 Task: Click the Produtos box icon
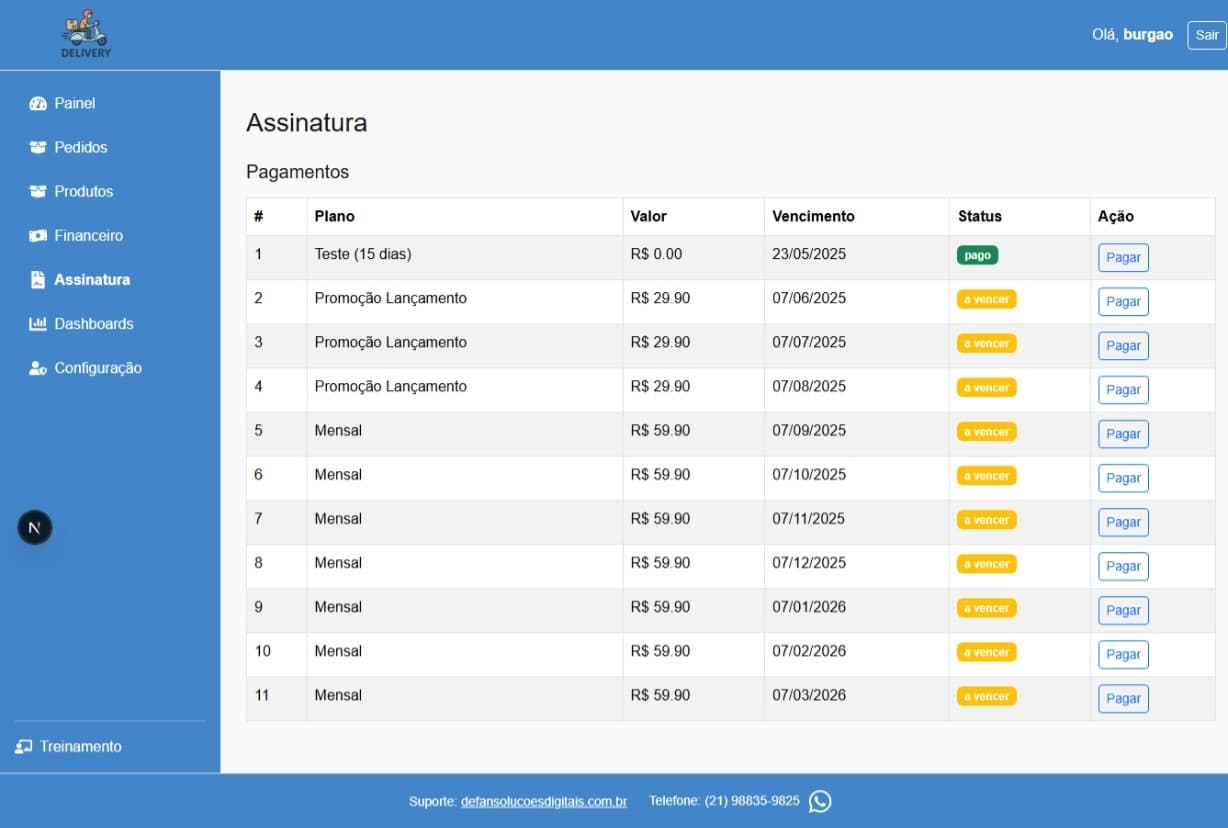[38, 192]
